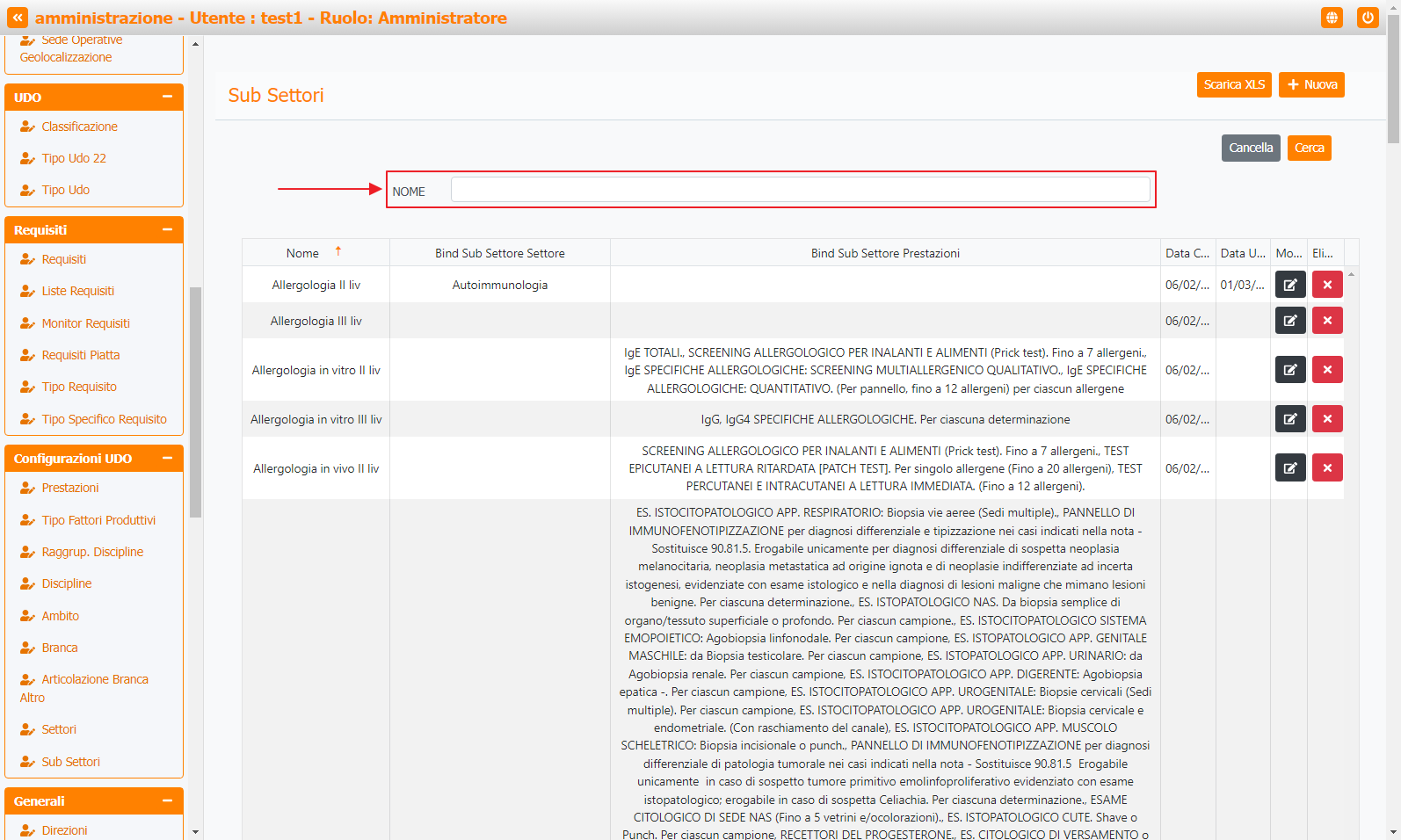Delete the Allergologia II liv row
1401x840 pixels.
1326,285
